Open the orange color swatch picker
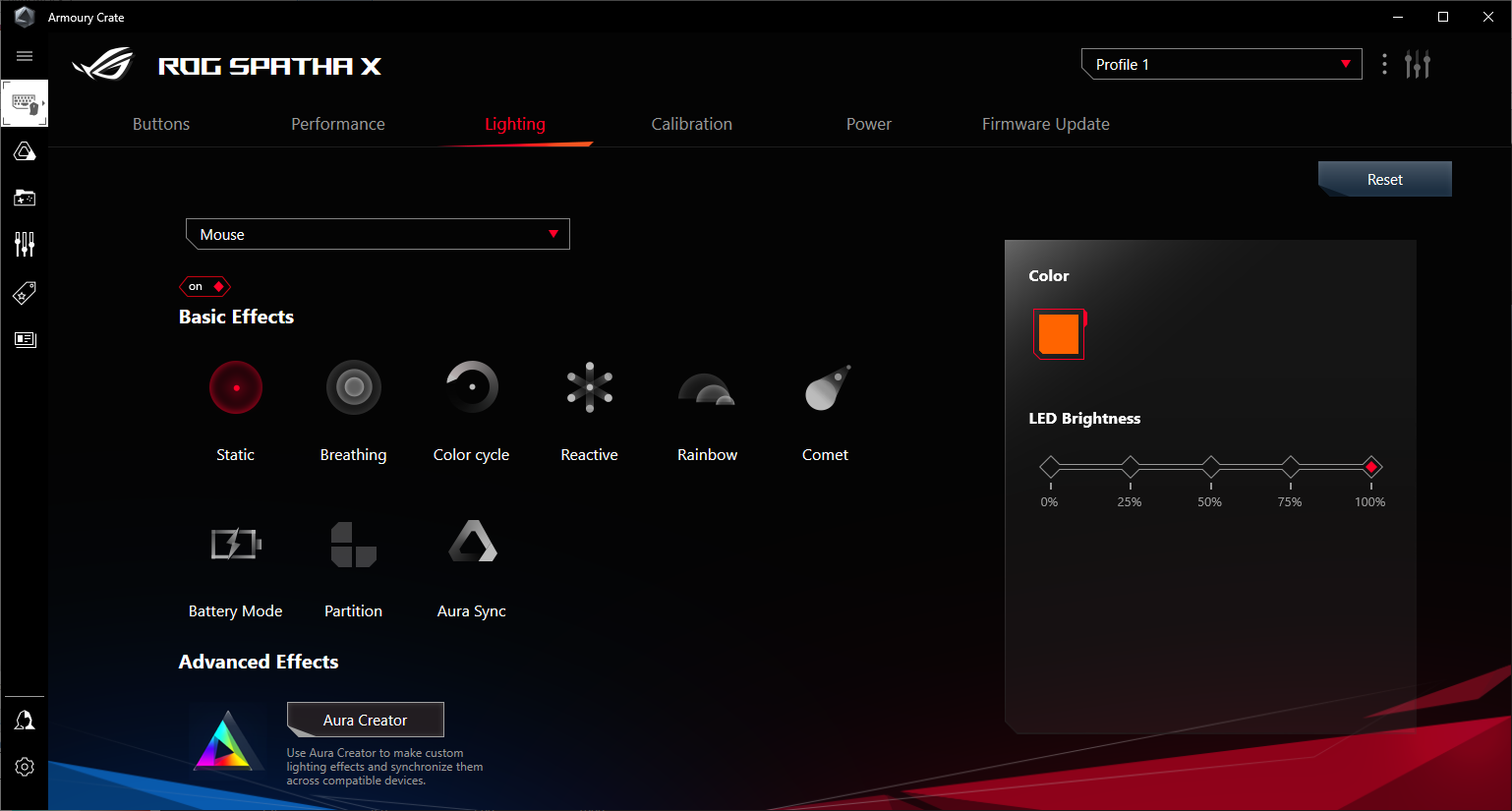The height and width of the screenshot is (811, 1512). [x=1059, y=333]
